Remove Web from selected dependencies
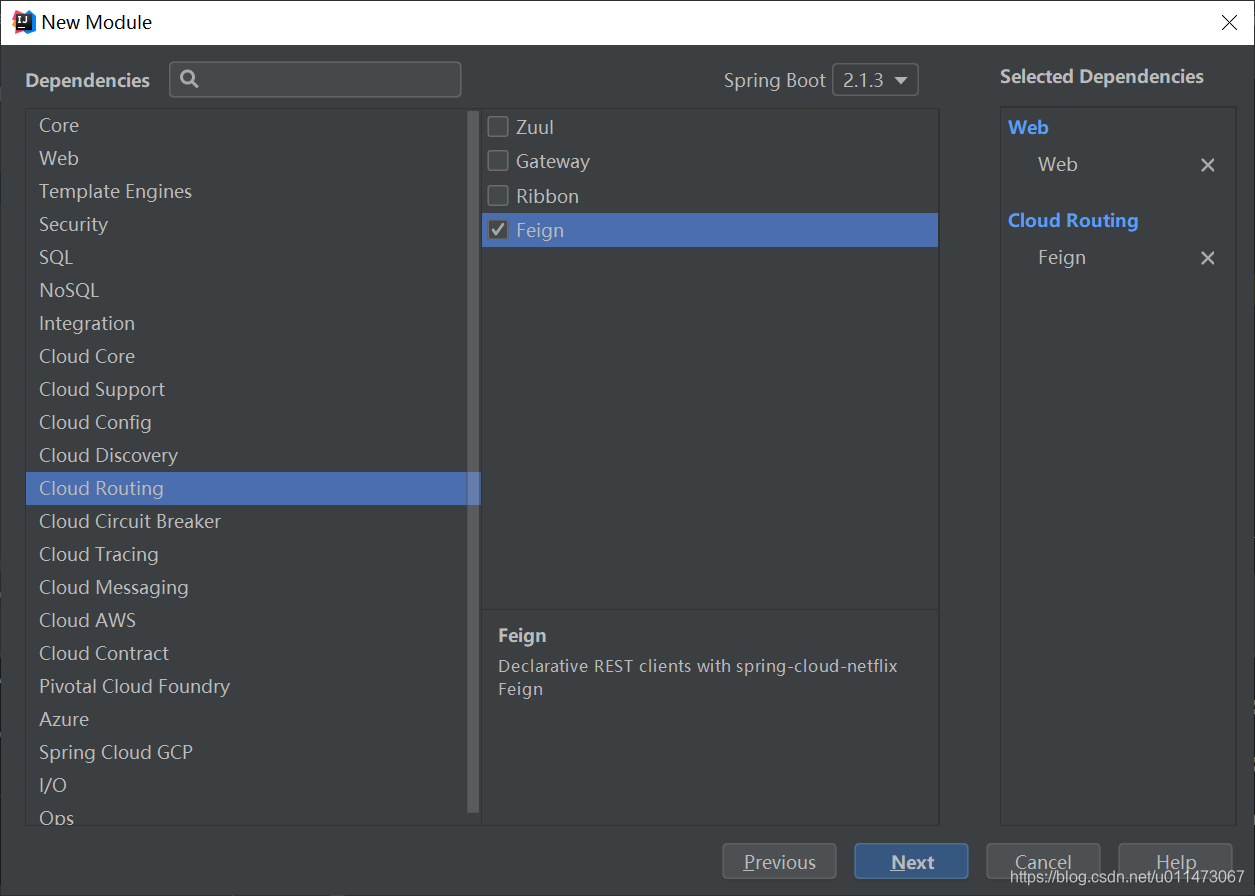 tap(1207, 165)
